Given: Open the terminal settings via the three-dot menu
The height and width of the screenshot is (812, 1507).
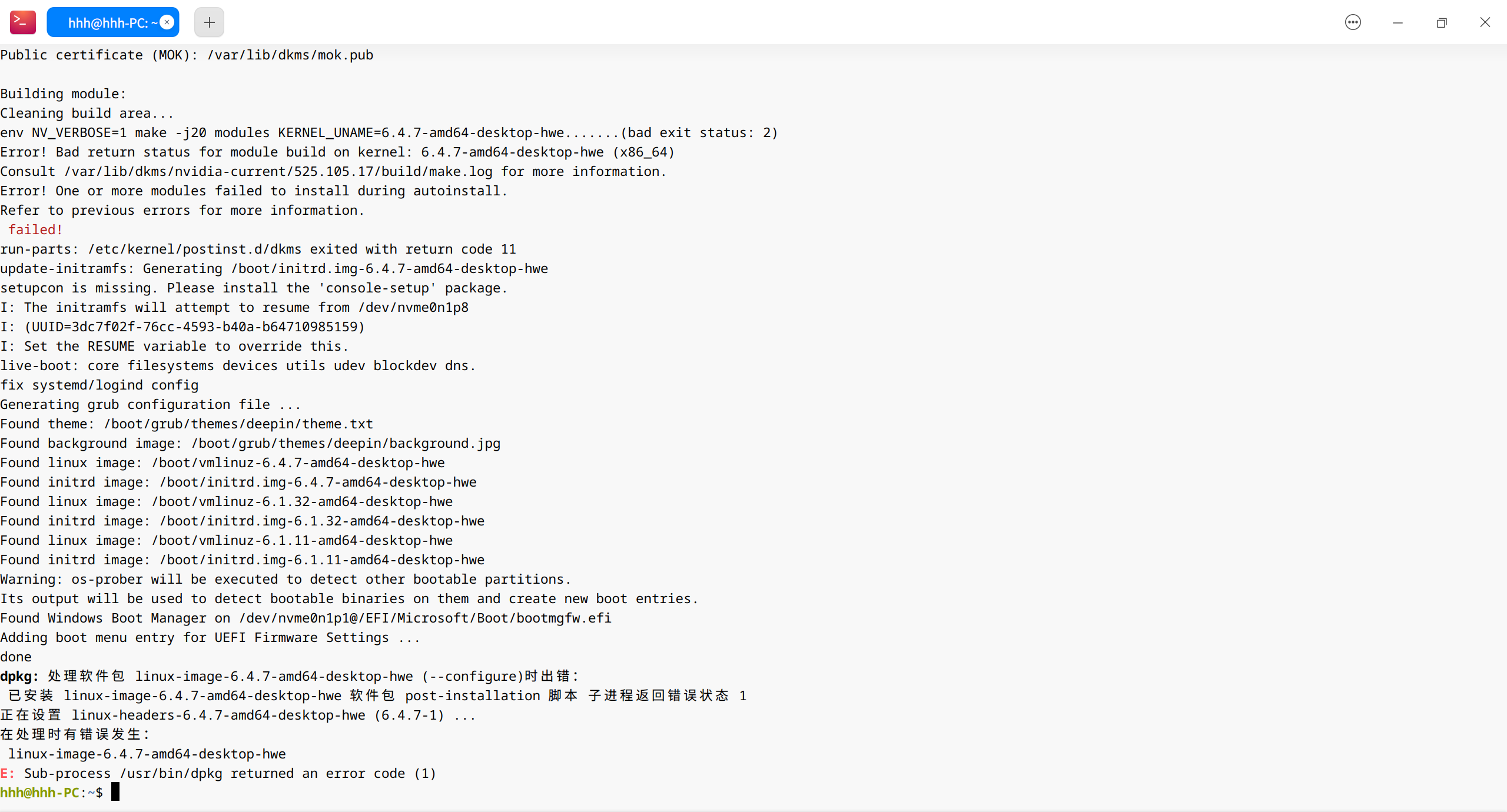Looking at the screenshot, I should point(1352,22).
